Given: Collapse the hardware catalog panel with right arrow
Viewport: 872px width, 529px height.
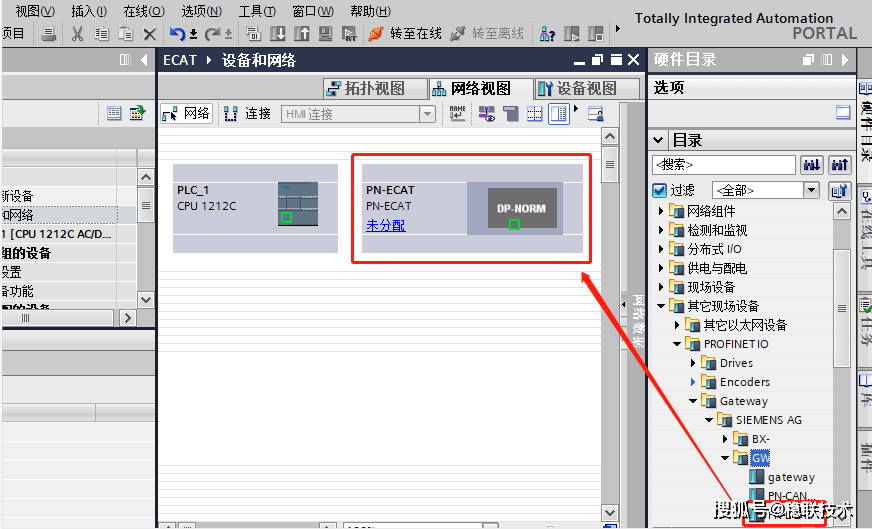Looking at the screenshot, I should (845, 60).
